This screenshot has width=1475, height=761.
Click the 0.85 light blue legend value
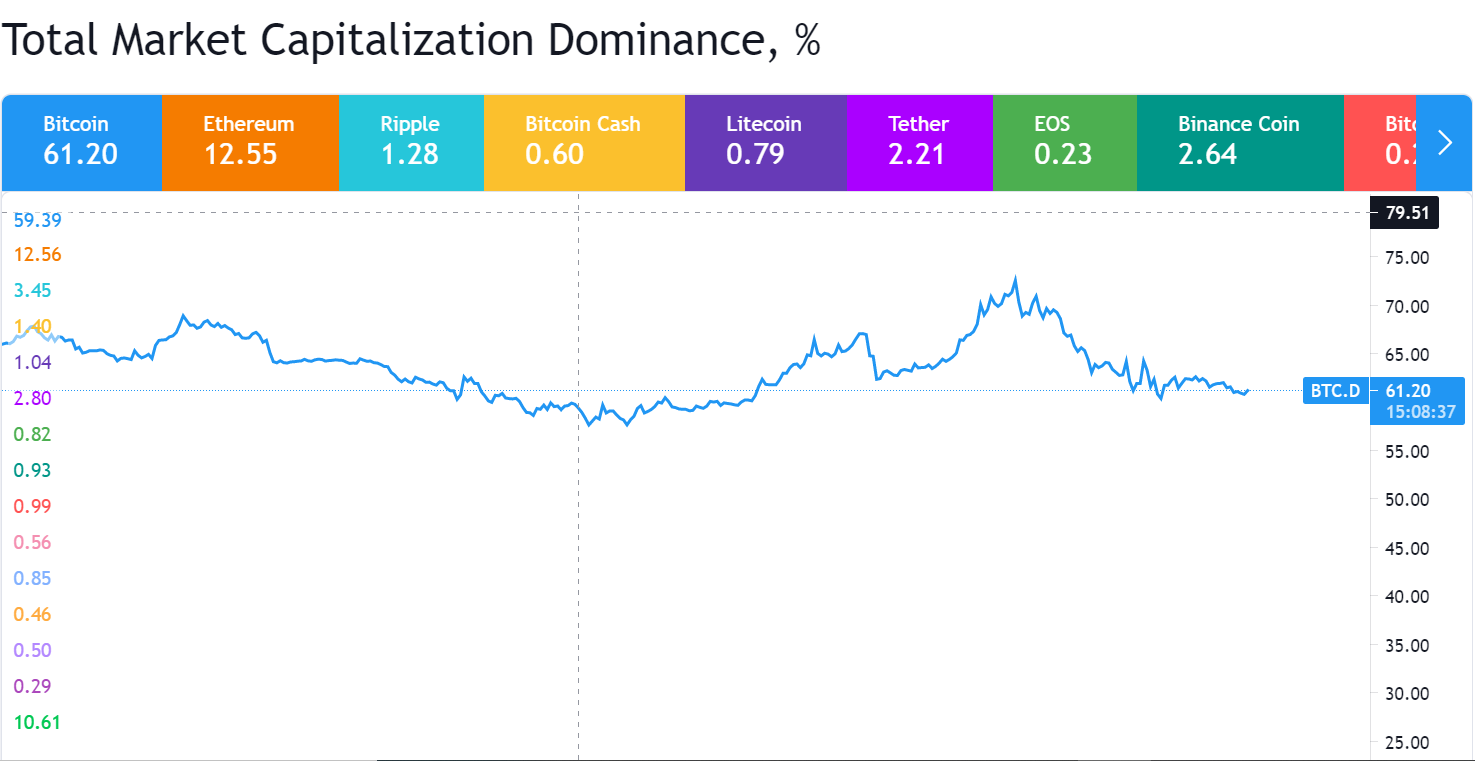33,578
